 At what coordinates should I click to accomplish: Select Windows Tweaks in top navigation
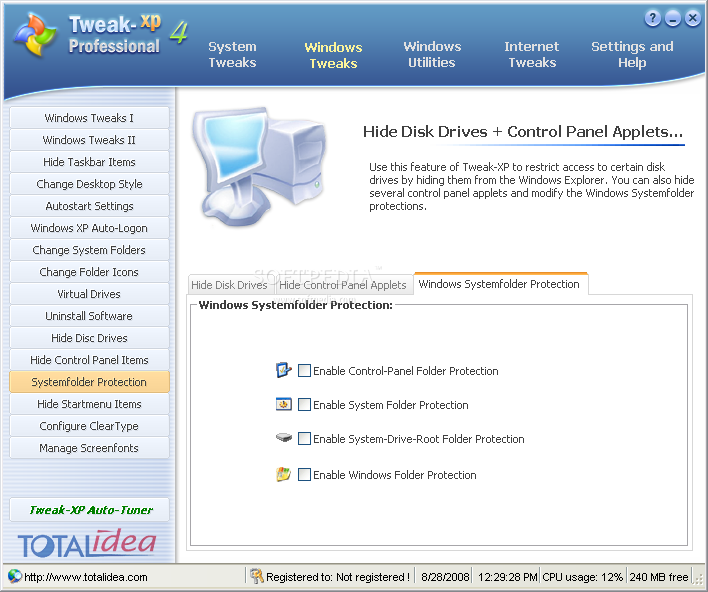pyautogui.click(x=333, y=55)
